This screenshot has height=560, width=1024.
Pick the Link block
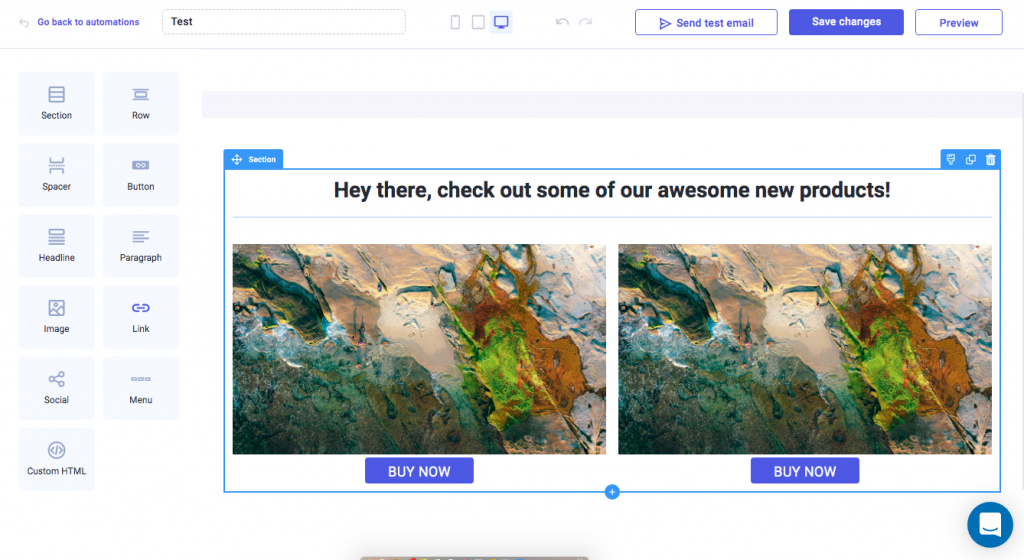[140, 317]
